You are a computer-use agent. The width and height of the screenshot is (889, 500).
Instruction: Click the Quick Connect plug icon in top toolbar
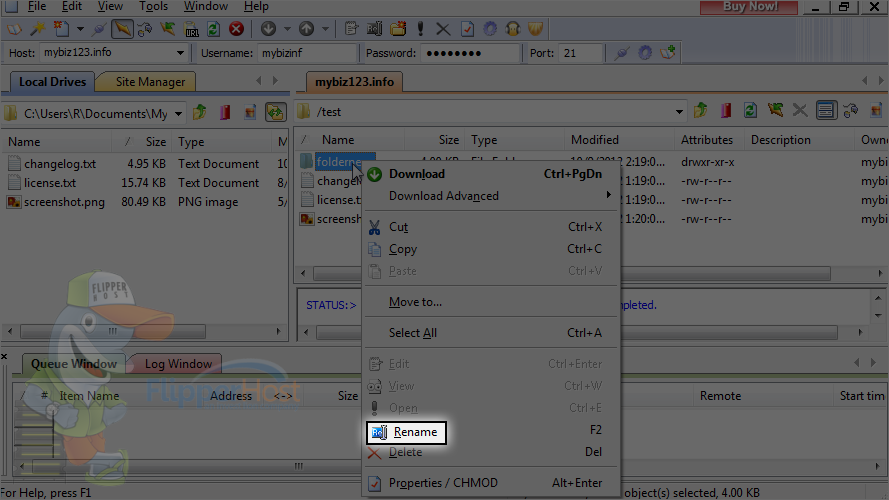tap(99, 28)
